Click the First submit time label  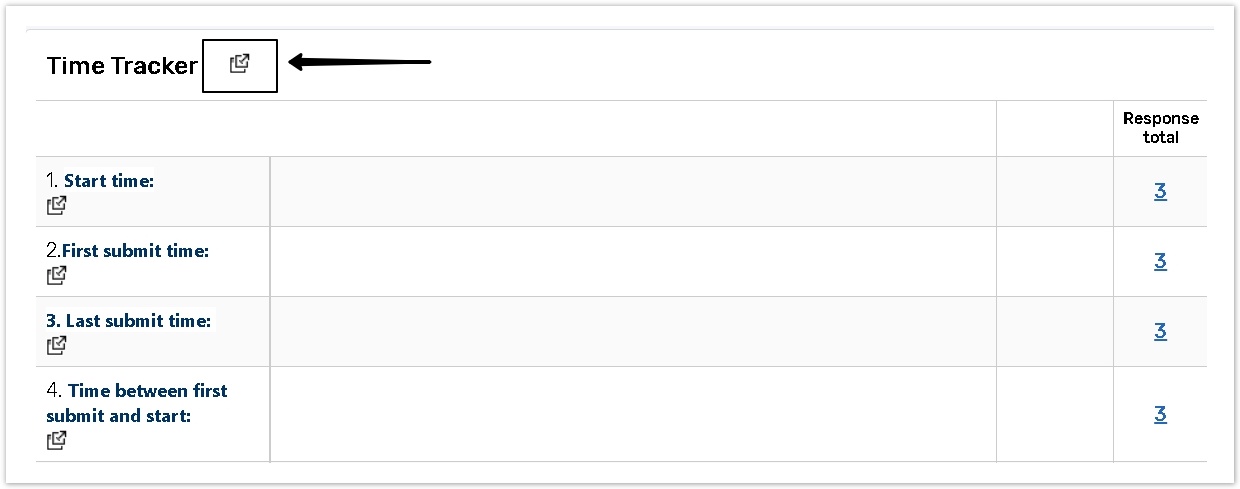coord(135,251)
